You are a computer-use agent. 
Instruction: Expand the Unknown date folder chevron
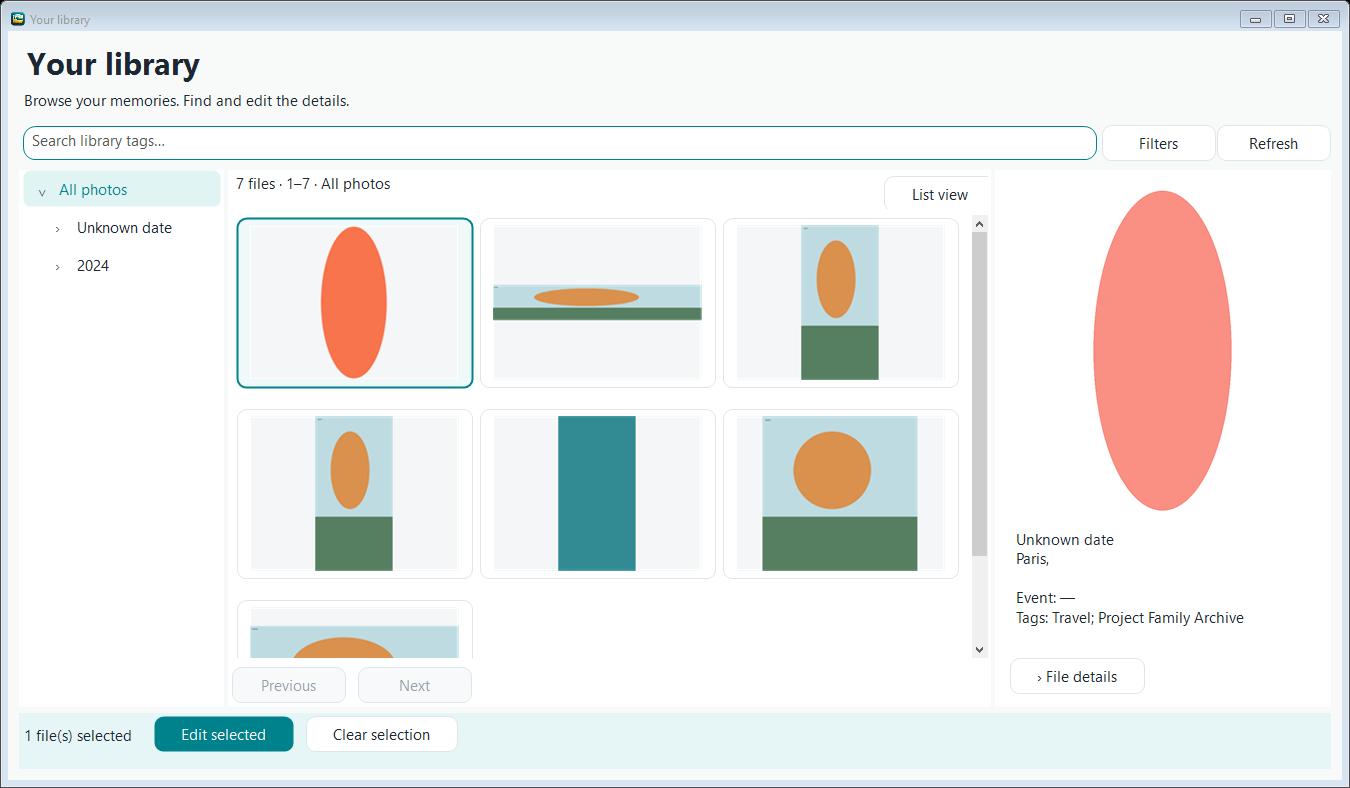point(58,229)
